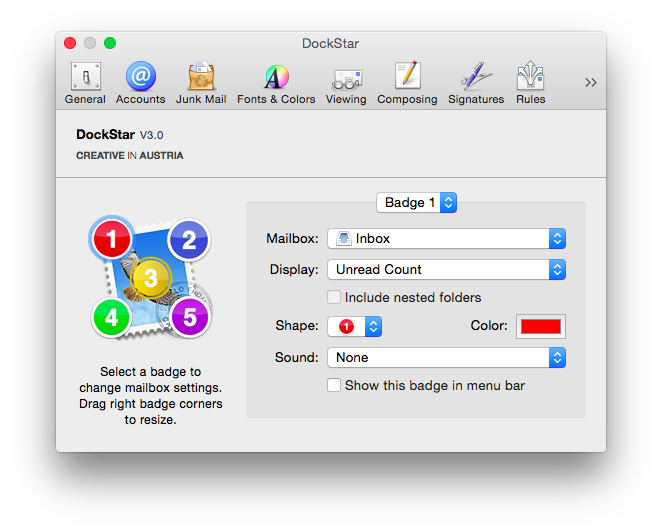The width and height of the screenshot is (662, 532).
Task: Enable Include nested folders checkbox
Action: [334, 297]
